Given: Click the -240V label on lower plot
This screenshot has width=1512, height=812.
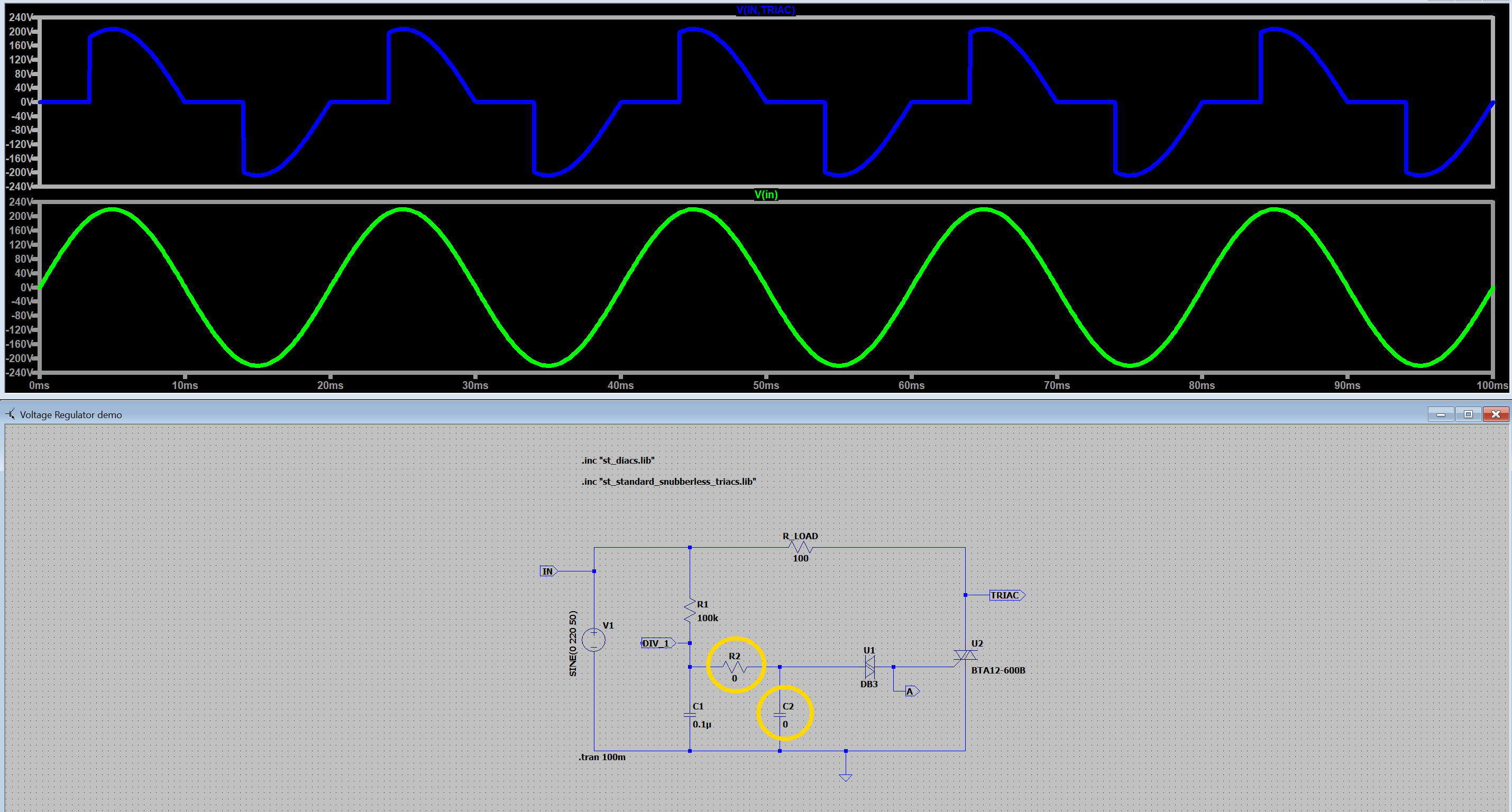Looking at the screenshot, I should click(x=20, y=372).
